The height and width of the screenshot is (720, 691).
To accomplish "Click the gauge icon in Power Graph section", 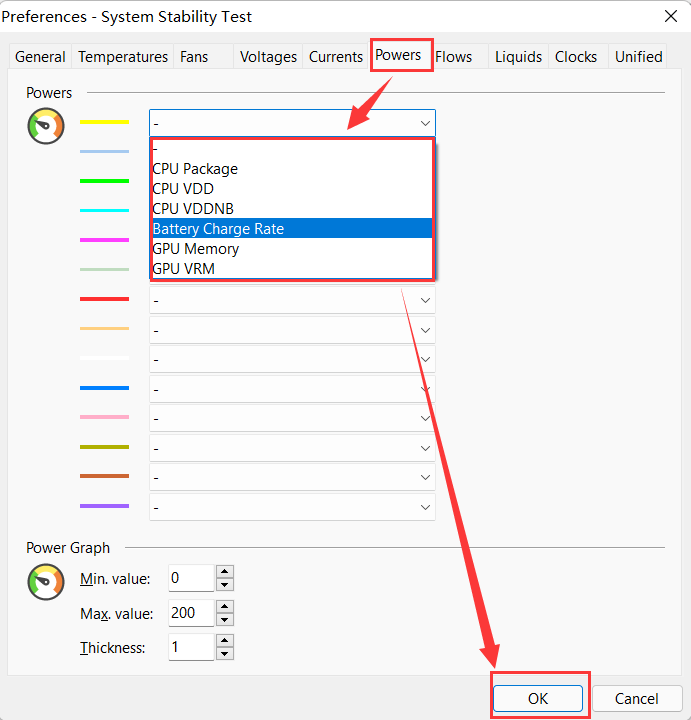I will [x=46, y=581].
